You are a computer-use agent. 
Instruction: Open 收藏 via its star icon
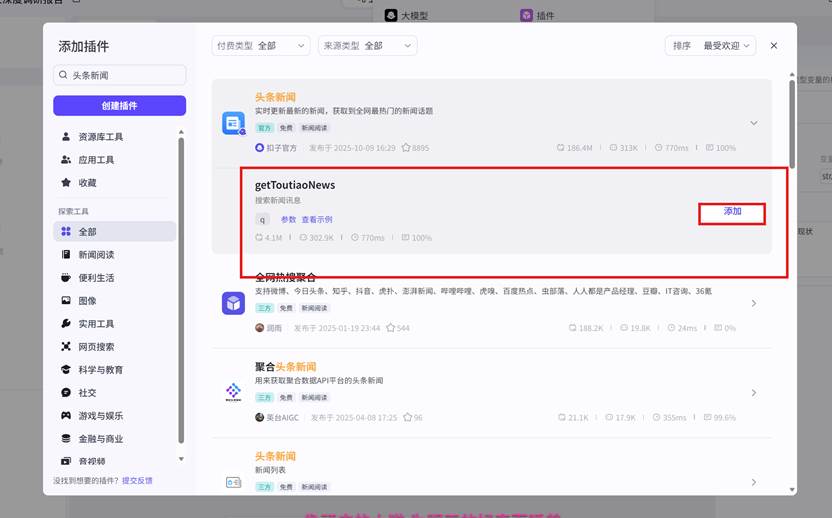(x=66, y=182)
